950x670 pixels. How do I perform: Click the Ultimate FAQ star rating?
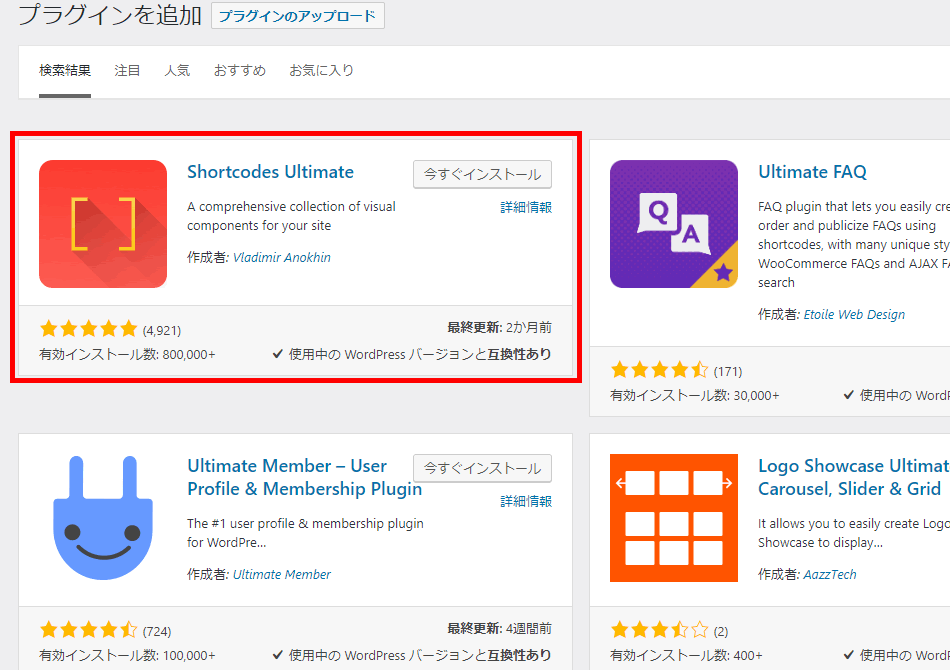tap(659, 371)
